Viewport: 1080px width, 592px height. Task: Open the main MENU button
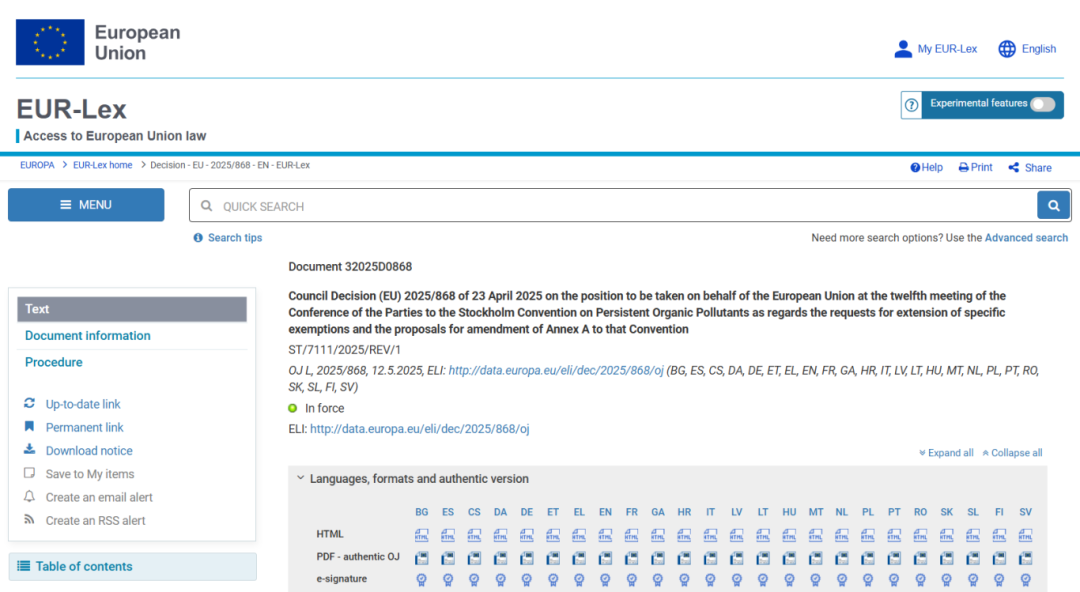click(86, 205)
